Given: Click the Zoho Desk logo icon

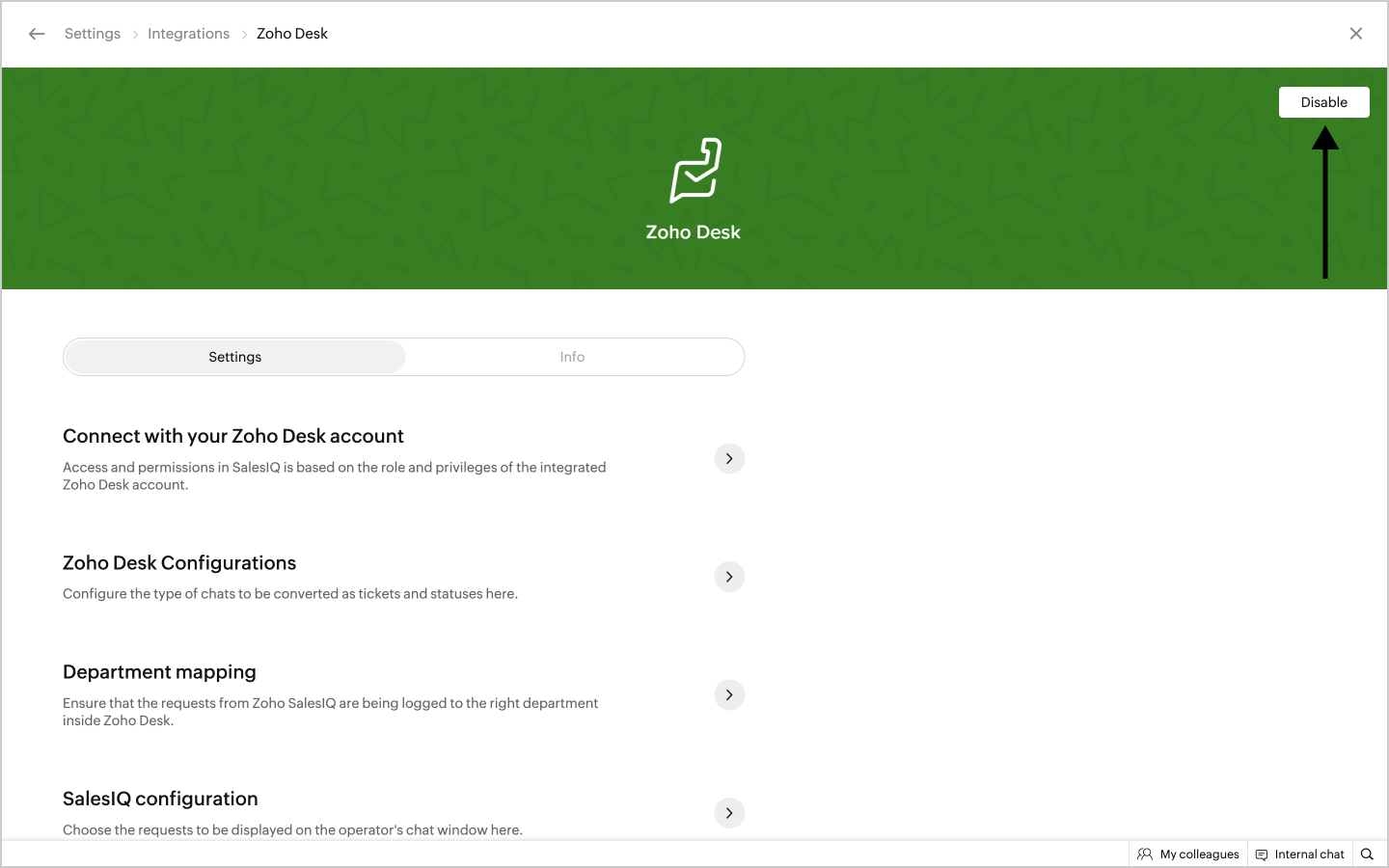Looking at the screenshot, I should 694,170.
